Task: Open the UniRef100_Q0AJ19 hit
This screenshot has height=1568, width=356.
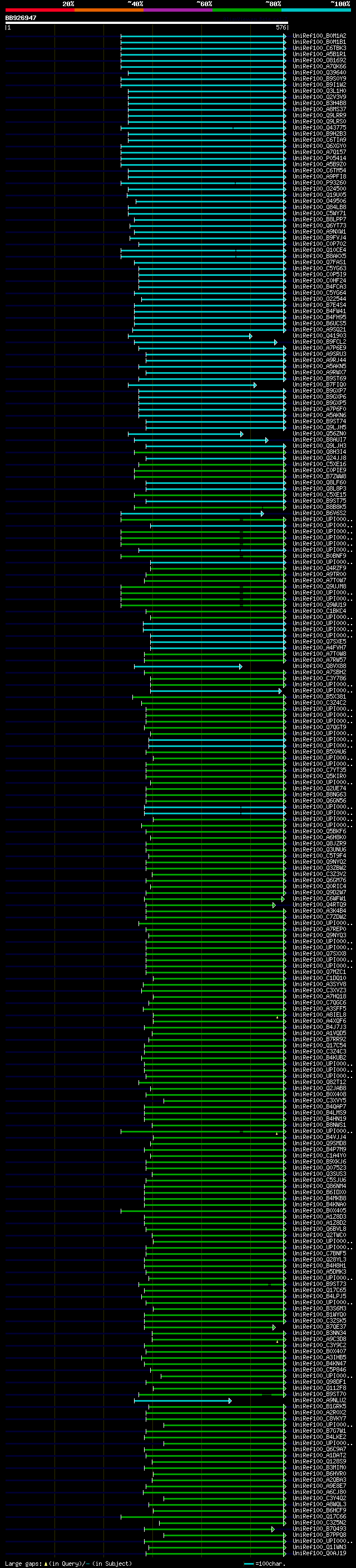Action: click(x=319, y=1554)
